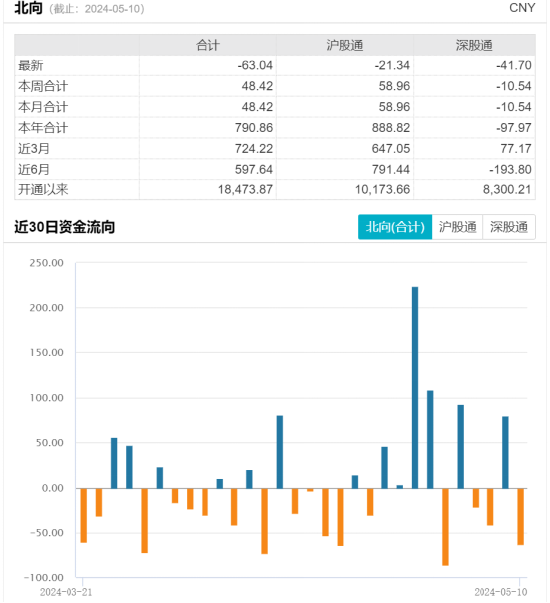550x603 pixels.
Task: Click the CNY currency label
Action: tap(522, 8)
